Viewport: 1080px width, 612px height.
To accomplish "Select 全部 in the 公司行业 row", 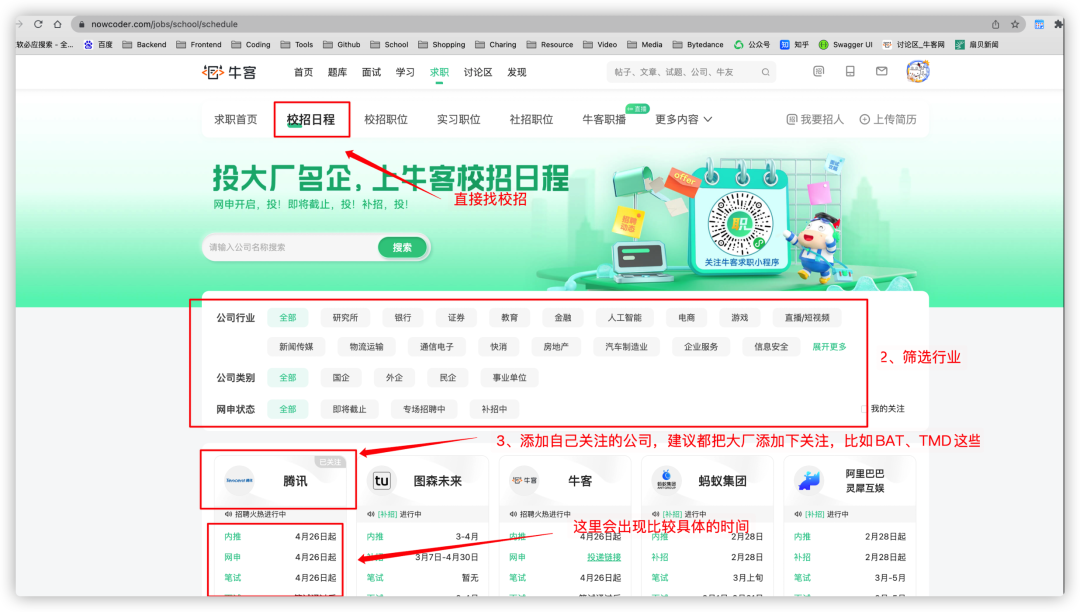I will click(288, 318).
